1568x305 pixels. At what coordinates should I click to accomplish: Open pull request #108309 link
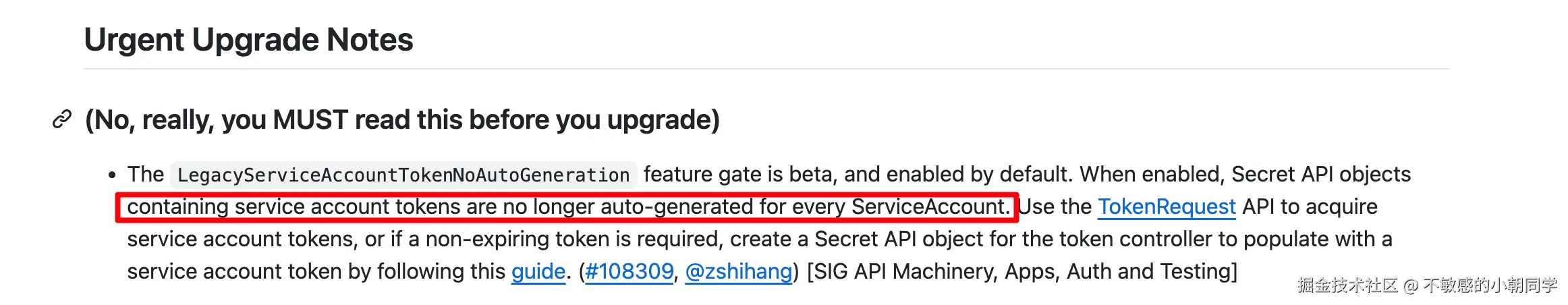(x=629, y=271)
